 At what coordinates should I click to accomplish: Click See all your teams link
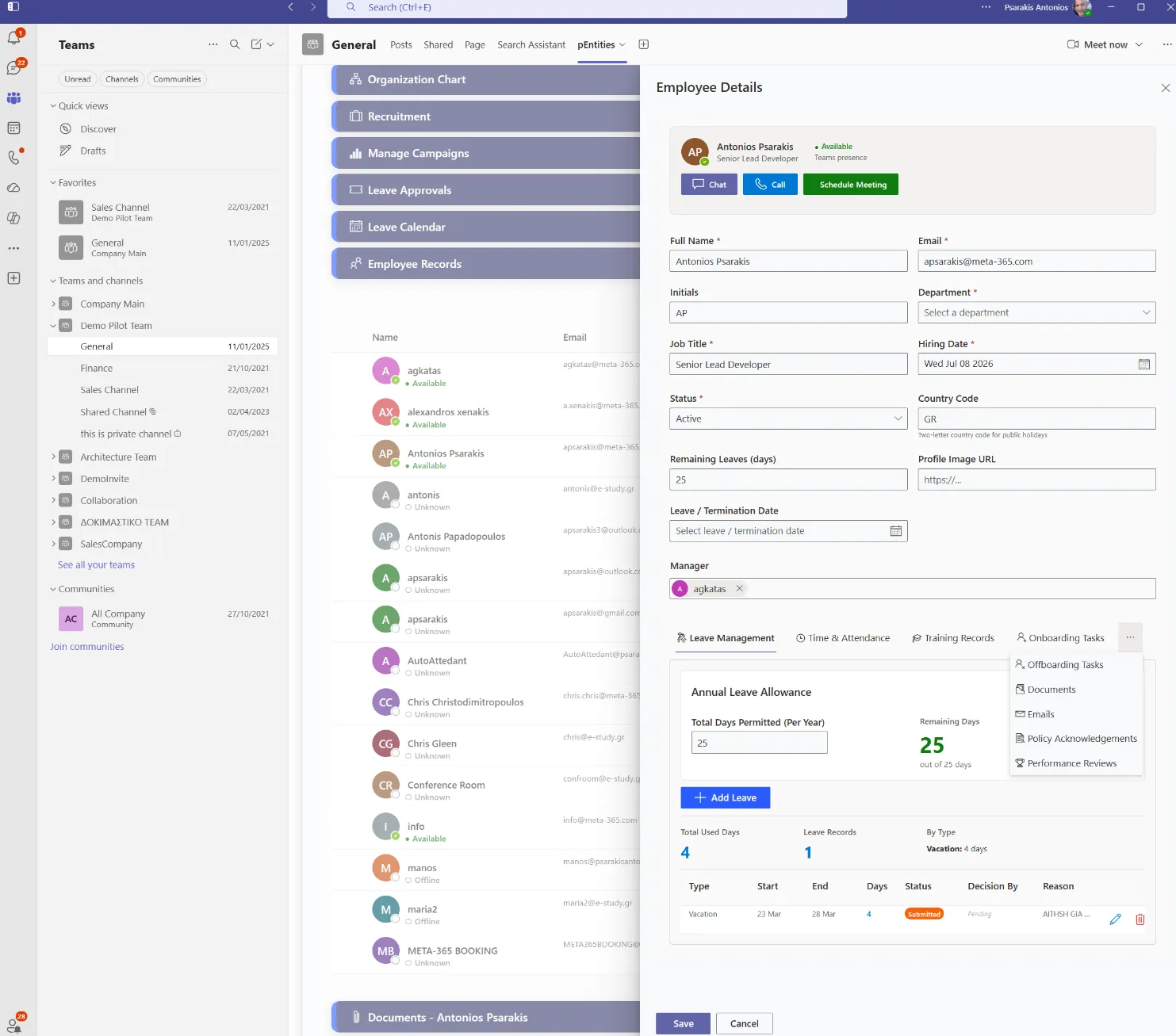[x=96, y=565]
